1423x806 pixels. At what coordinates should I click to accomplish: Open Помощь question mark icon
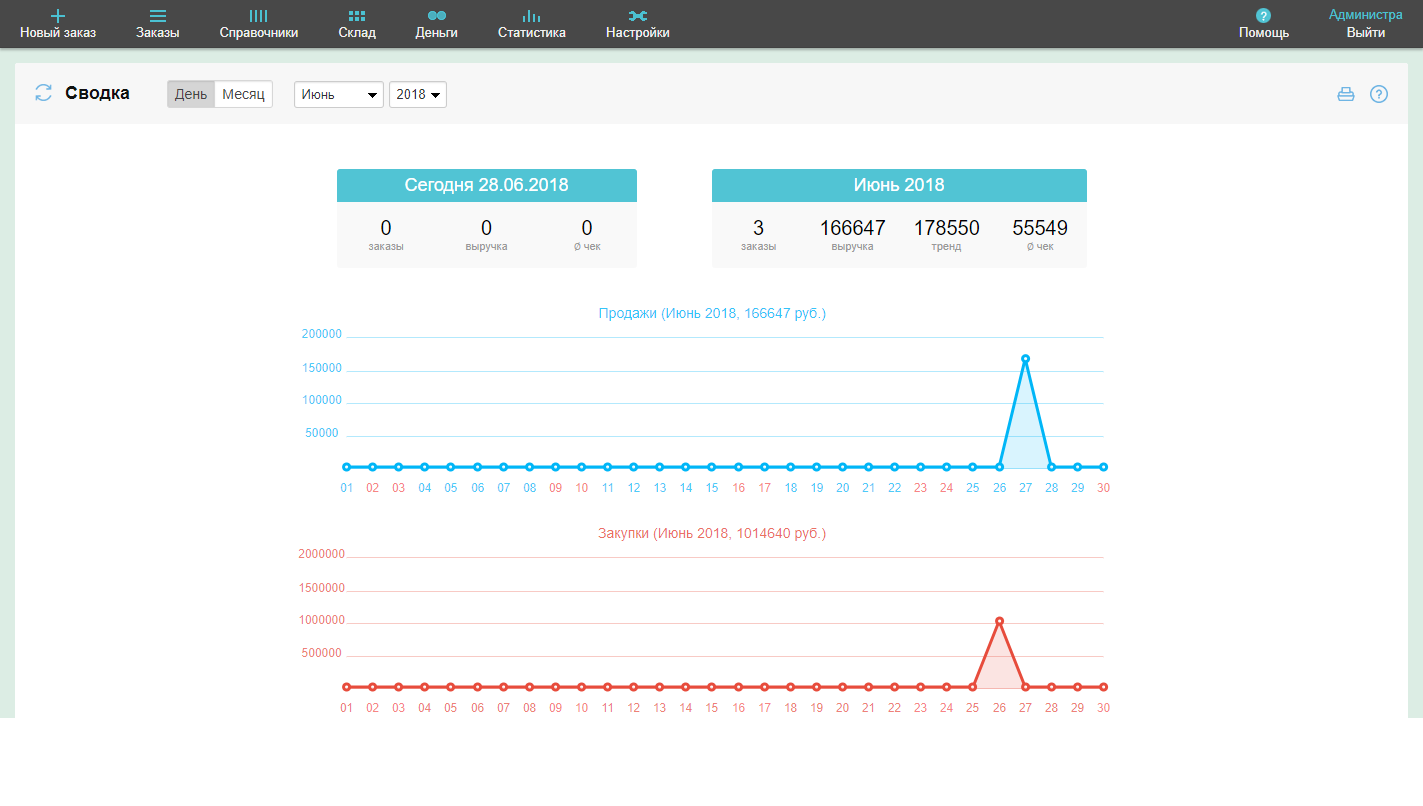coord(1264,15)
